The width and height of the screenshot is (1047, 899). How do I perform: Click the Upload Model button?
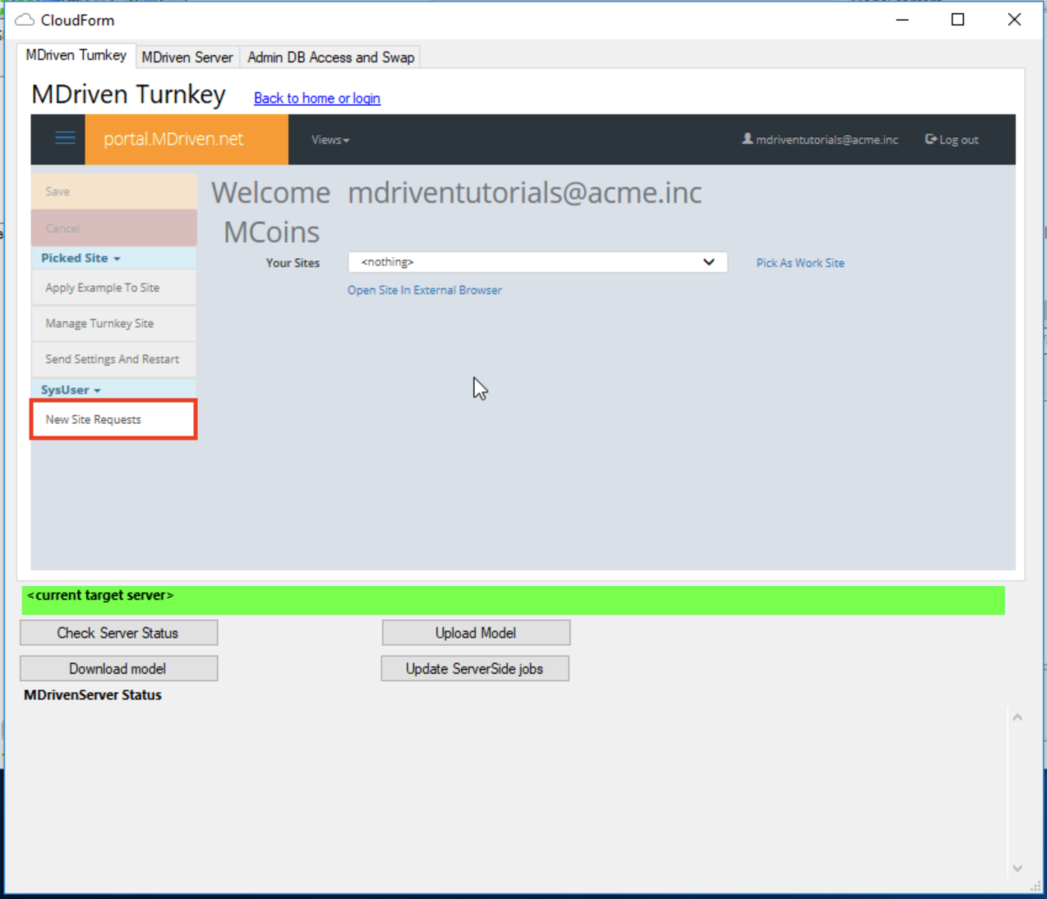(475, 633)
